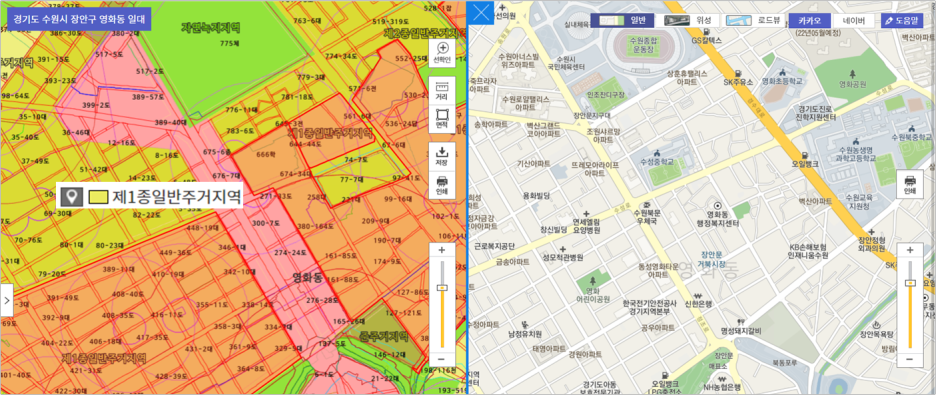Click the 저장 save map icon
Image resolution: width=936 pixels, height=395 pixels.
coord(442,156)
